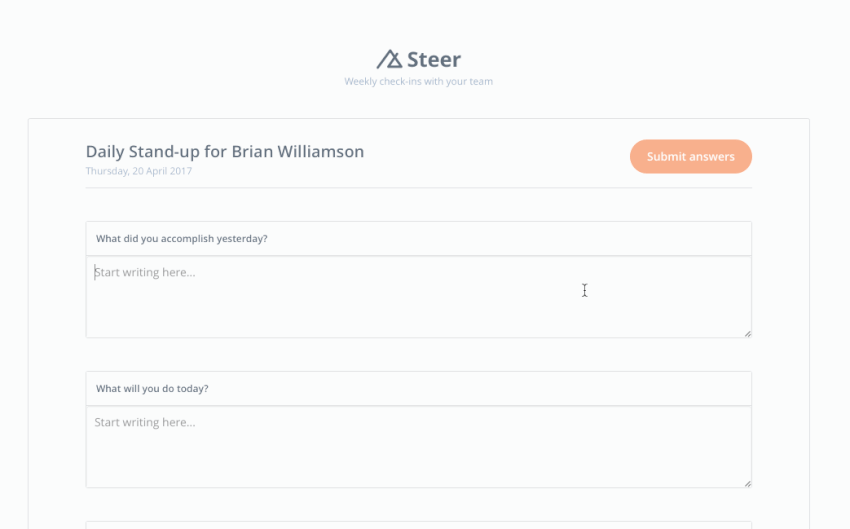The height and width of the screenshot is (529, 850).
Task: Click the partially visible third question box
Action: tap(418, 525)
